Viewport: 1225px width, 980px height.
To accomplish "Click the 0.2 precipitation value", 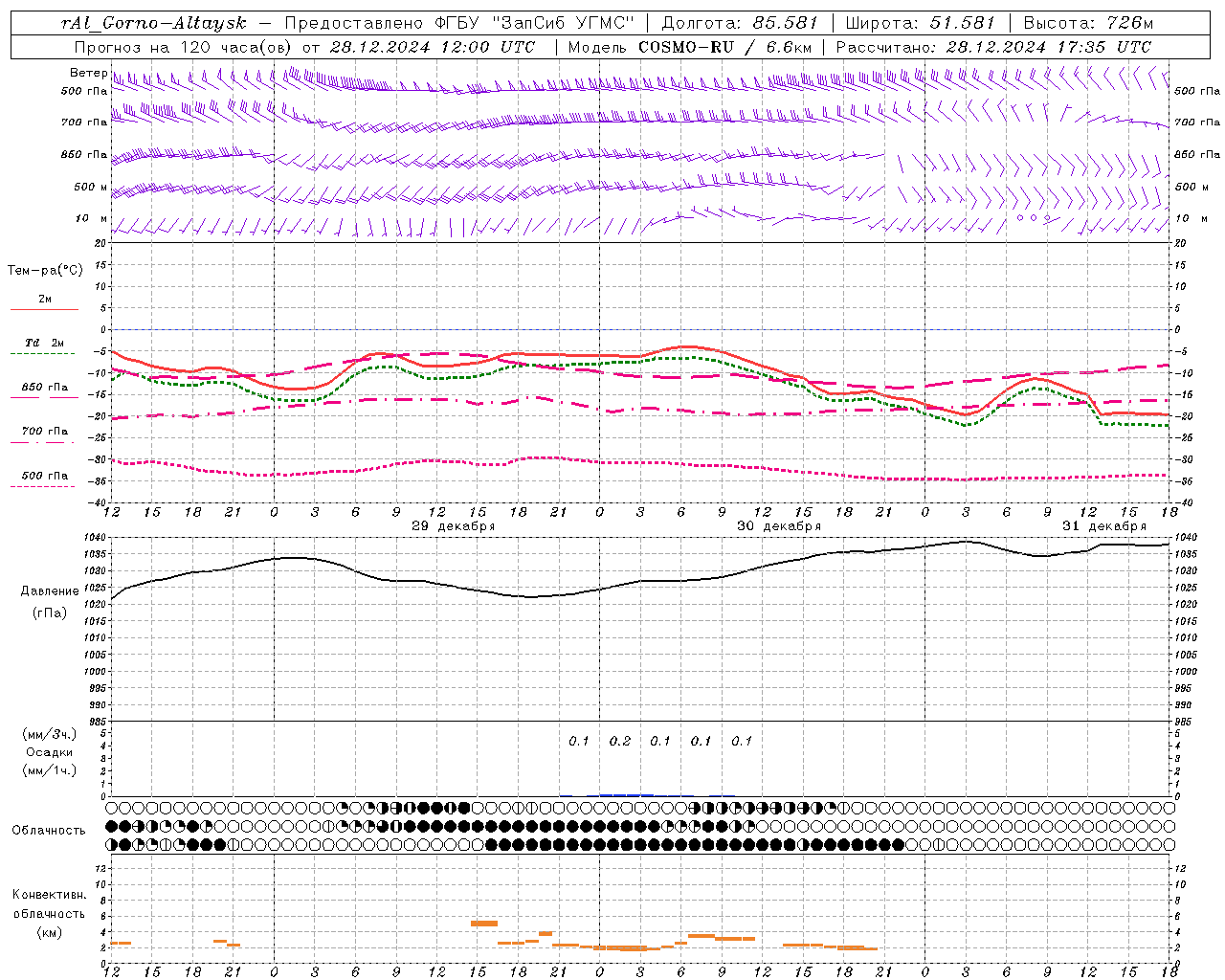I will pos(620,741).
